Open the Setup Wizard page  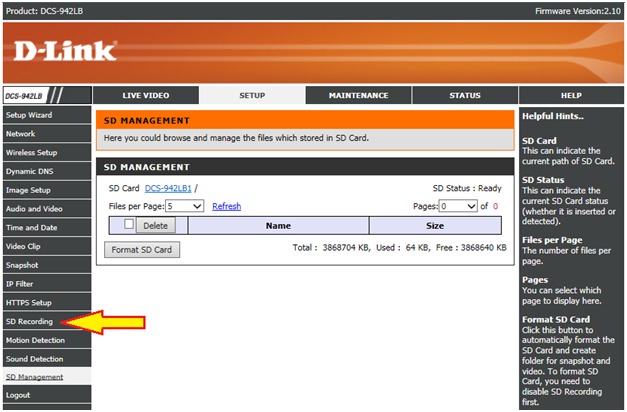tap(30, 115)
